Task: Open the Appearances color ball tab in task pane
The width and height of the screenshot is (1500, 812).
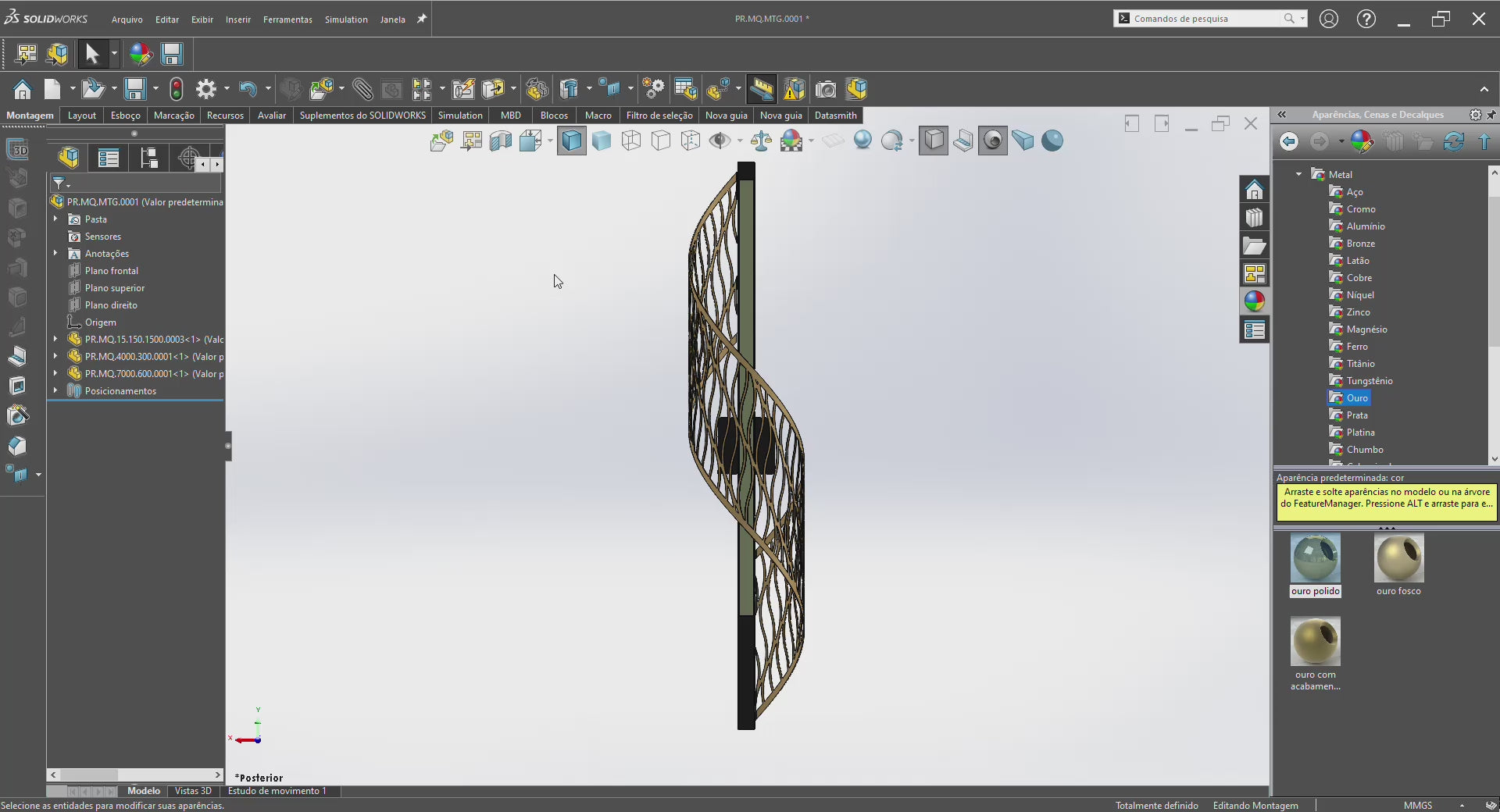Action: point(1254,302)
